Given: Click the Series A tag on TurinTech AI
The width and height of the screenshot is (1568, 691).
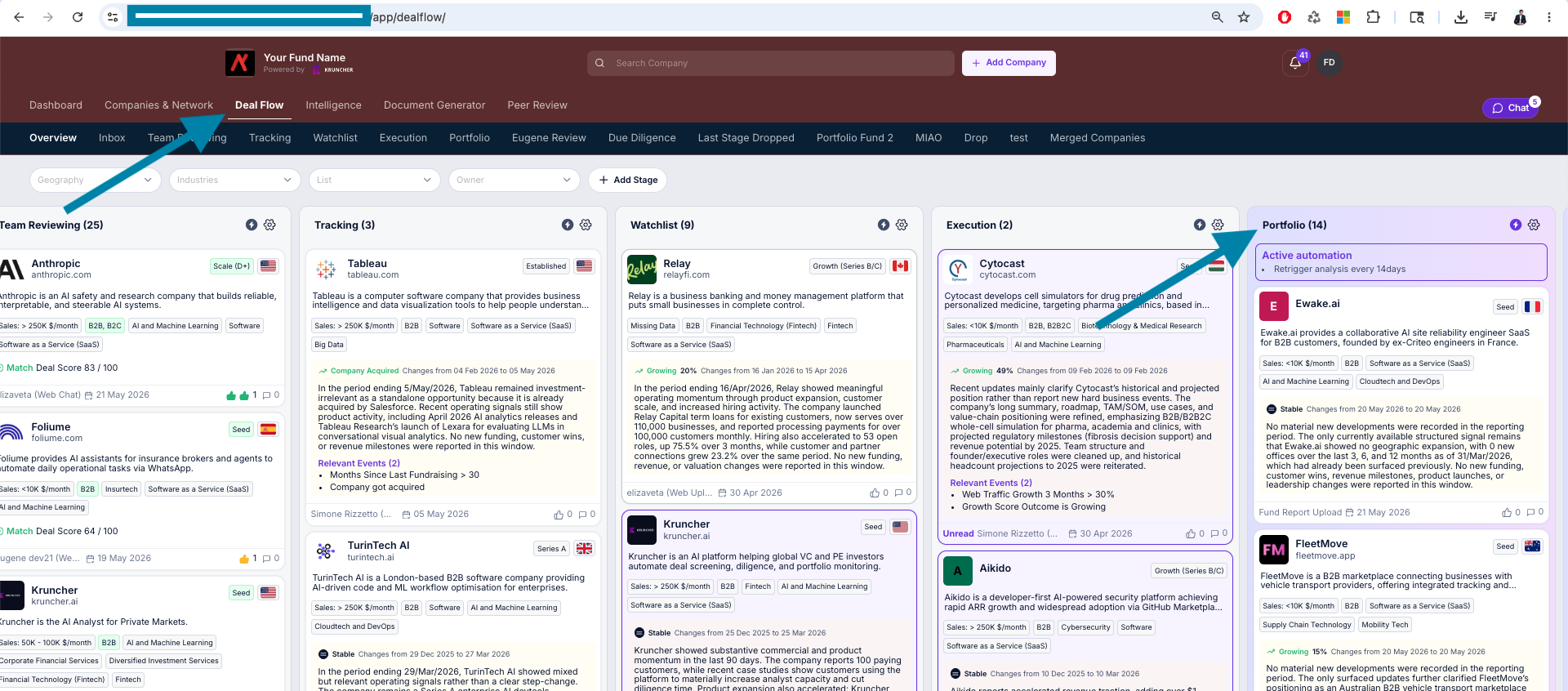Looking at the screenshot, I should pyautogui.click(x=551, y=549).
